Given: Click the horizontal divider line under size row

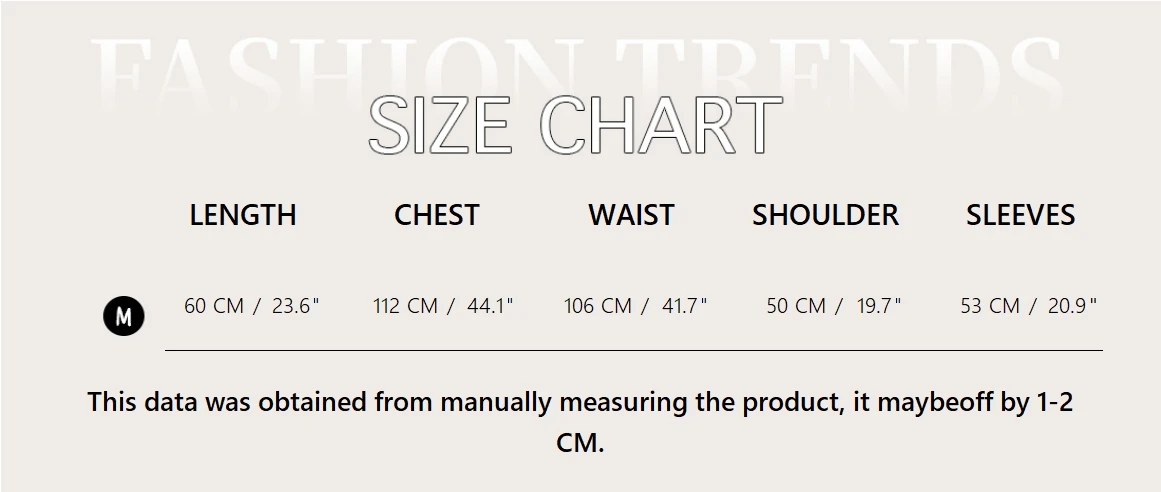Looking at the screenshot, I should [x=633, y=351].
